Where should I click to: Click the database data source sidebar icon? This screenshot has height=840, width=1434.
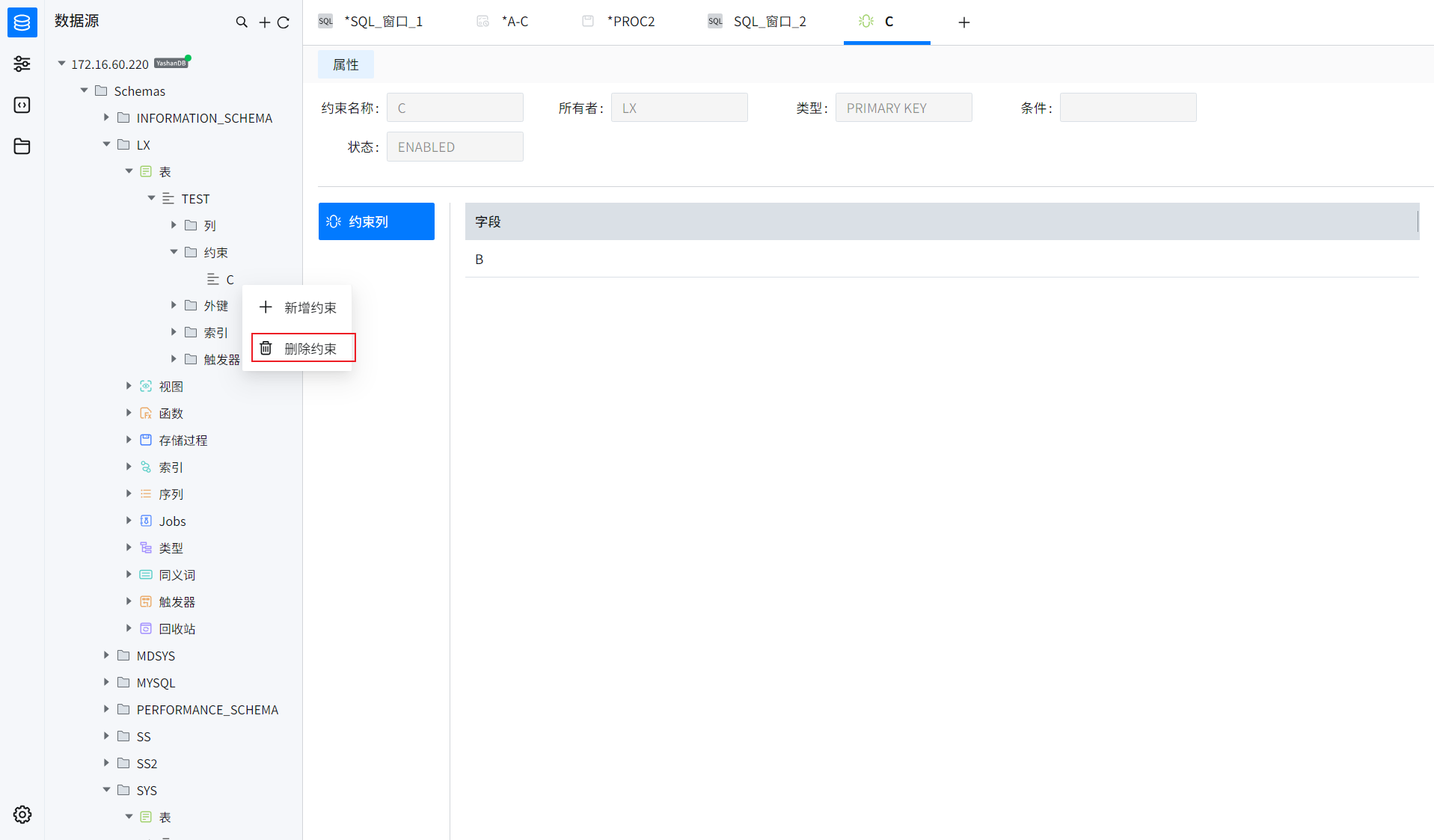[x=22, y=22]
